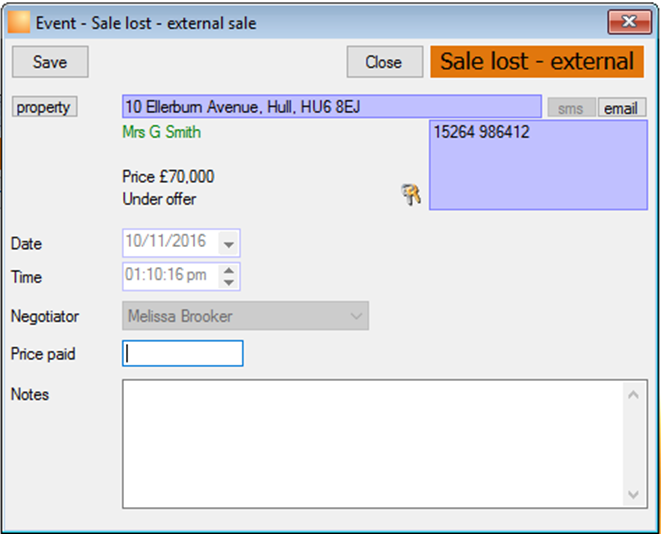Image resolution: width=661 pixels, height=536 pixels.
Task: Click the Price £70,000 text
Action: point(168,176)
